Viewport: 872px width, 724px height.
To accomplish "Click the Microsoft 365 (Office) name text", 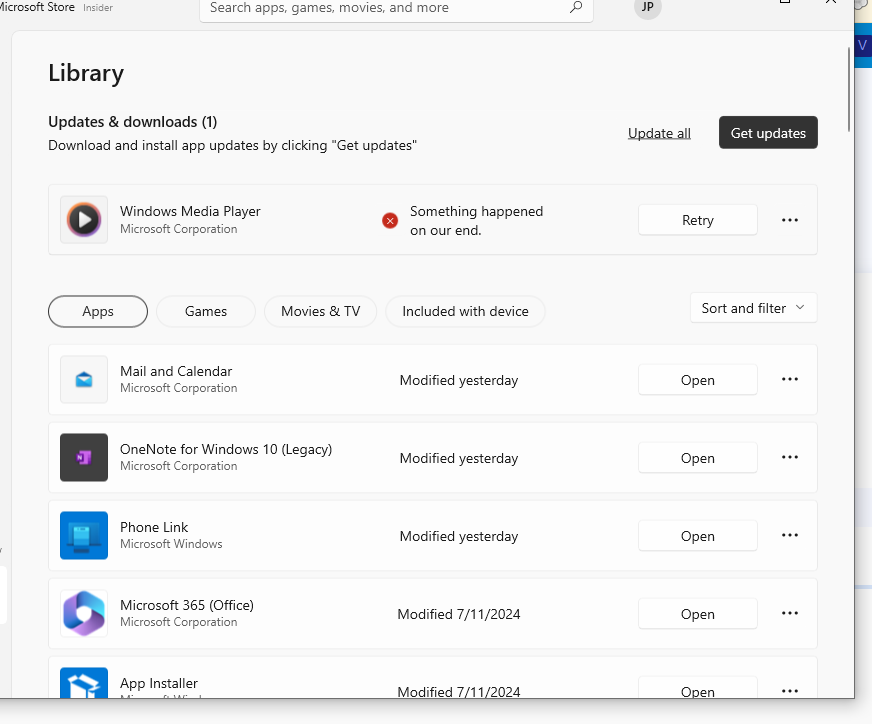I will pos(187,605).
